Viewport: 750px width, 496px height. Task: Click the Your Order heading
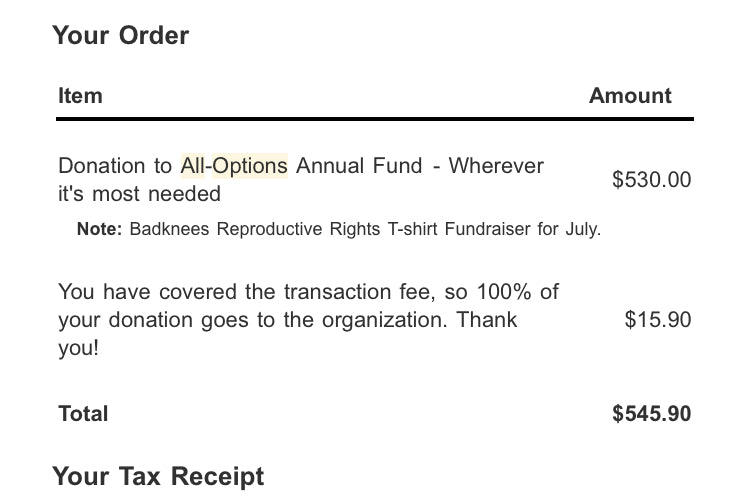point(121,35)
